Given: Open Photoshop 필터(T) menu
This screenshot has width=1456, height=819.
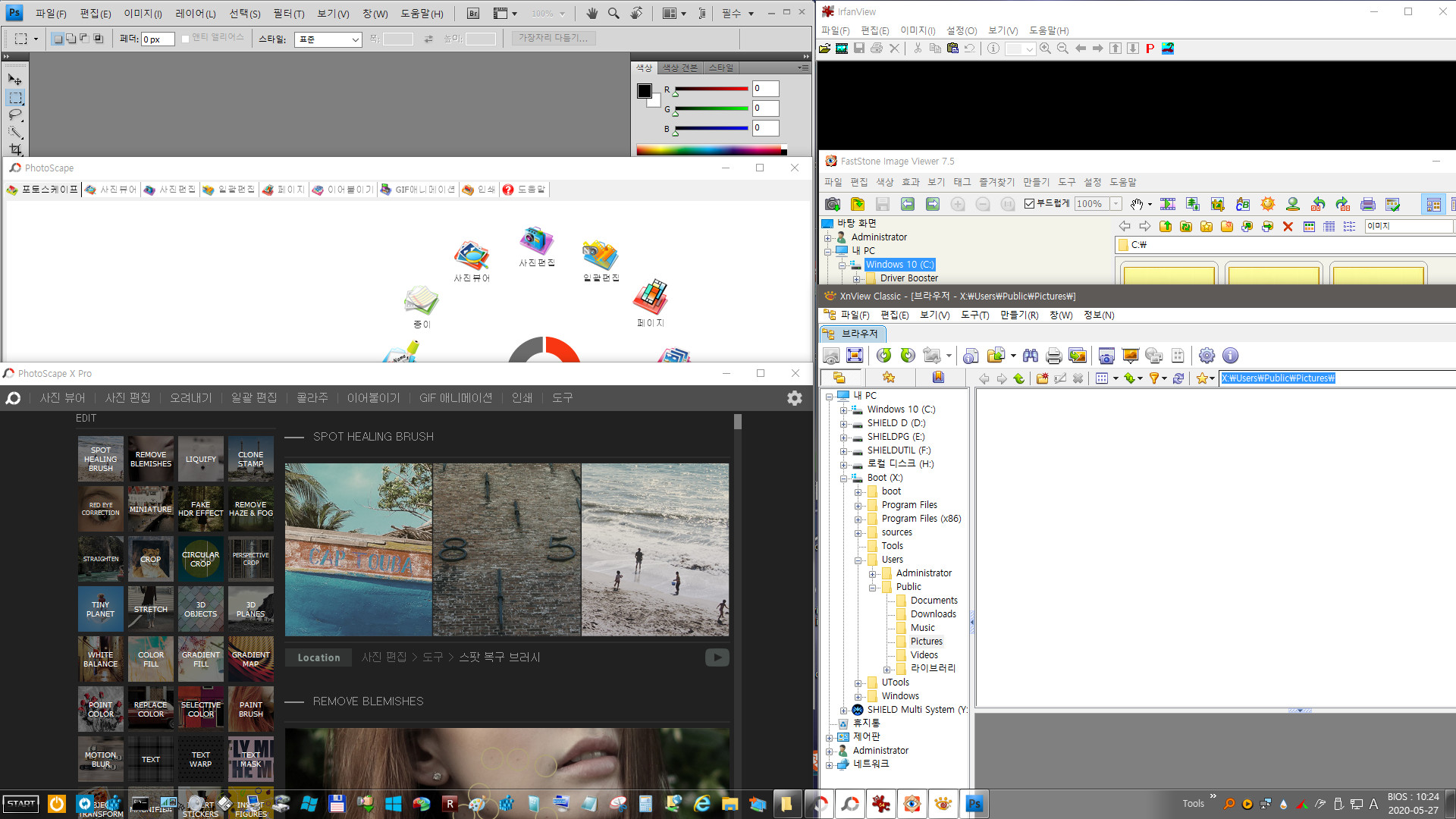Looking at the screenshot, I should pos(288,14).
